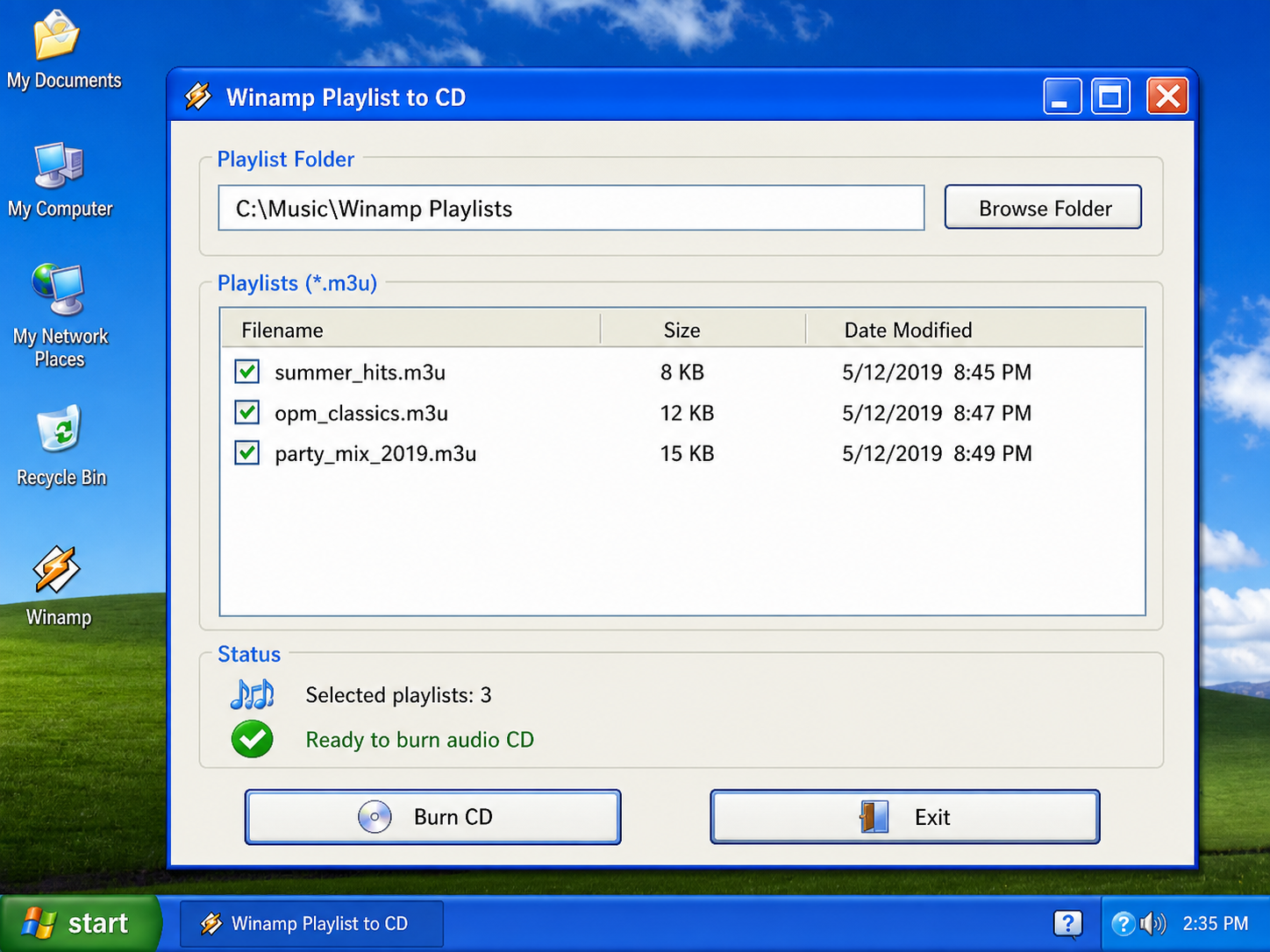
Task: Click the Selected playlists: 3 text
Action: (398, 695)
